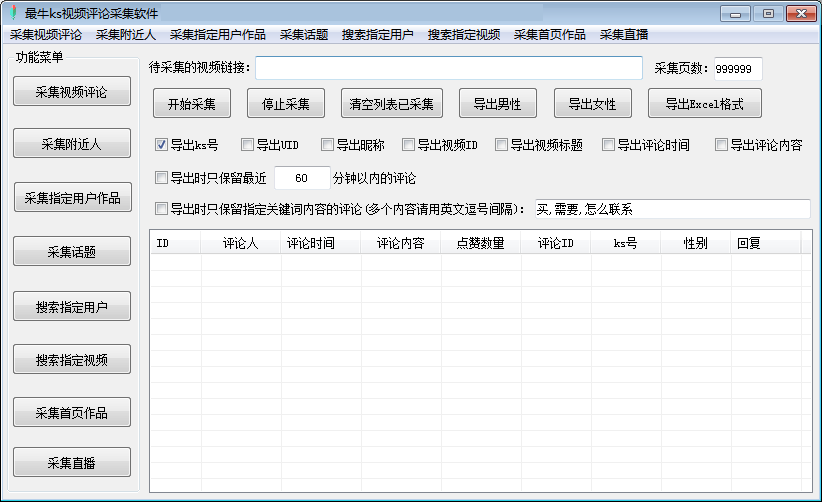Open the 采集直播 menu item

coord(624,35)
